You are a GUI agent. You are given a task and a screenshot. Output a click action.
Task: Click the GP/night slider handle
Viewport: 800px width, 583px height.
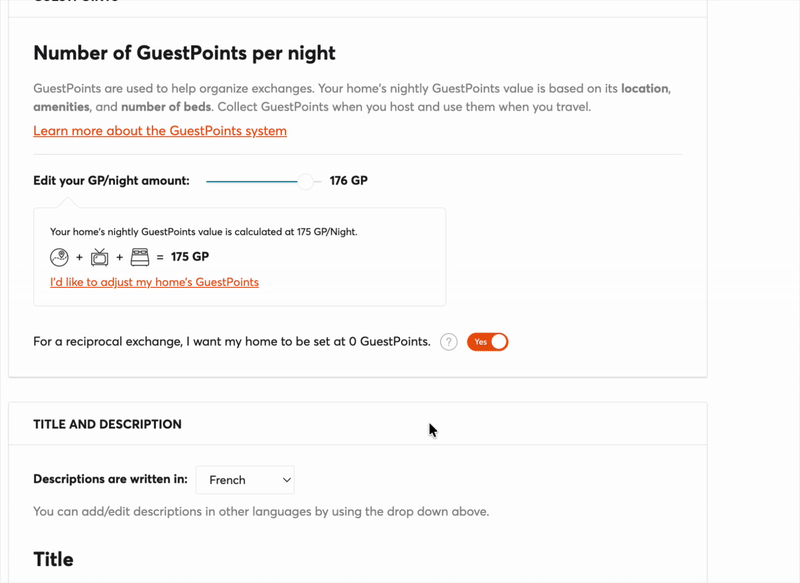tap(304, 181)
